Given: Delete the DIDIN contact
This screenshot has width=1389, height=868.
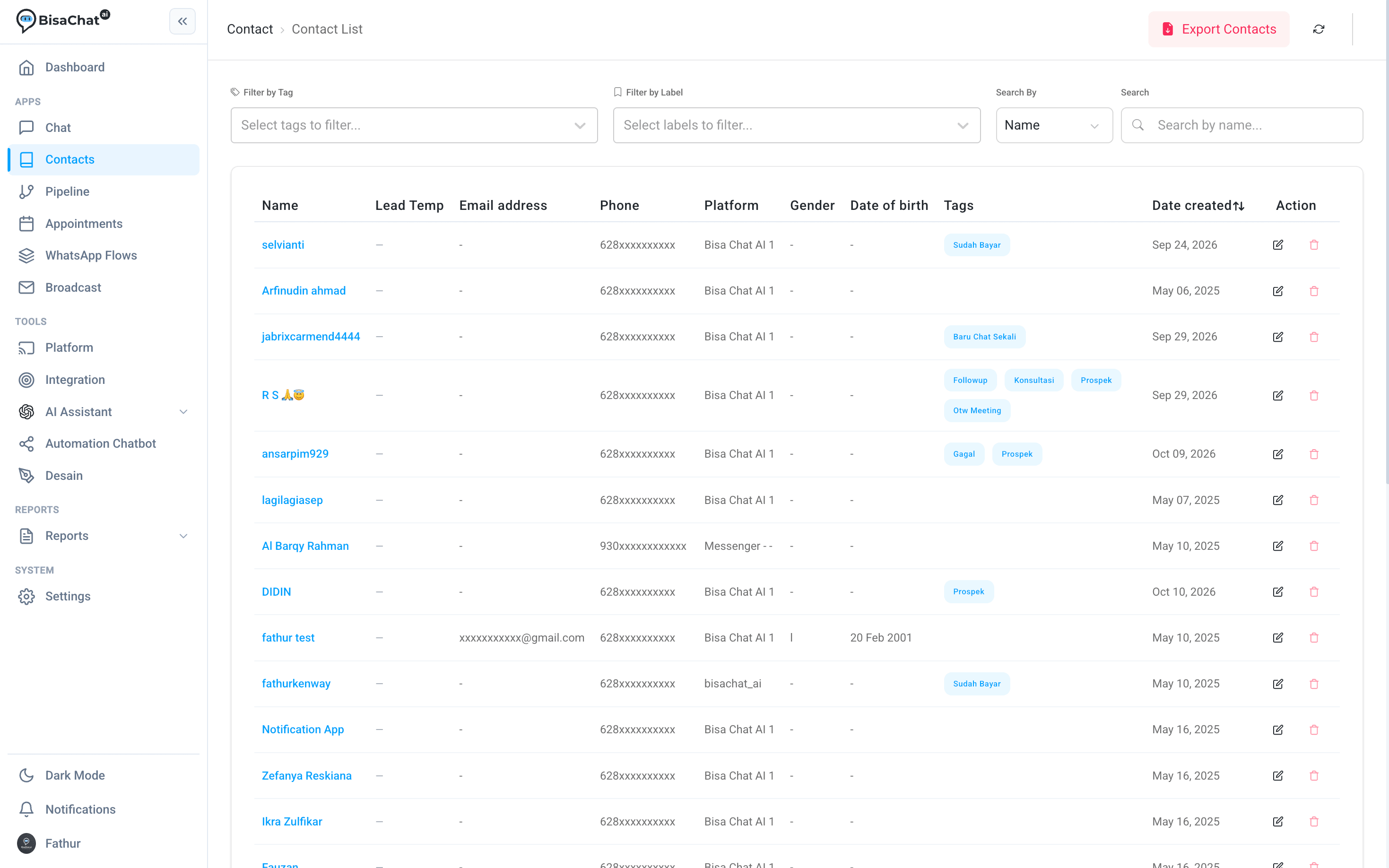Looking at the screenshot, I should pos(1314,592).
